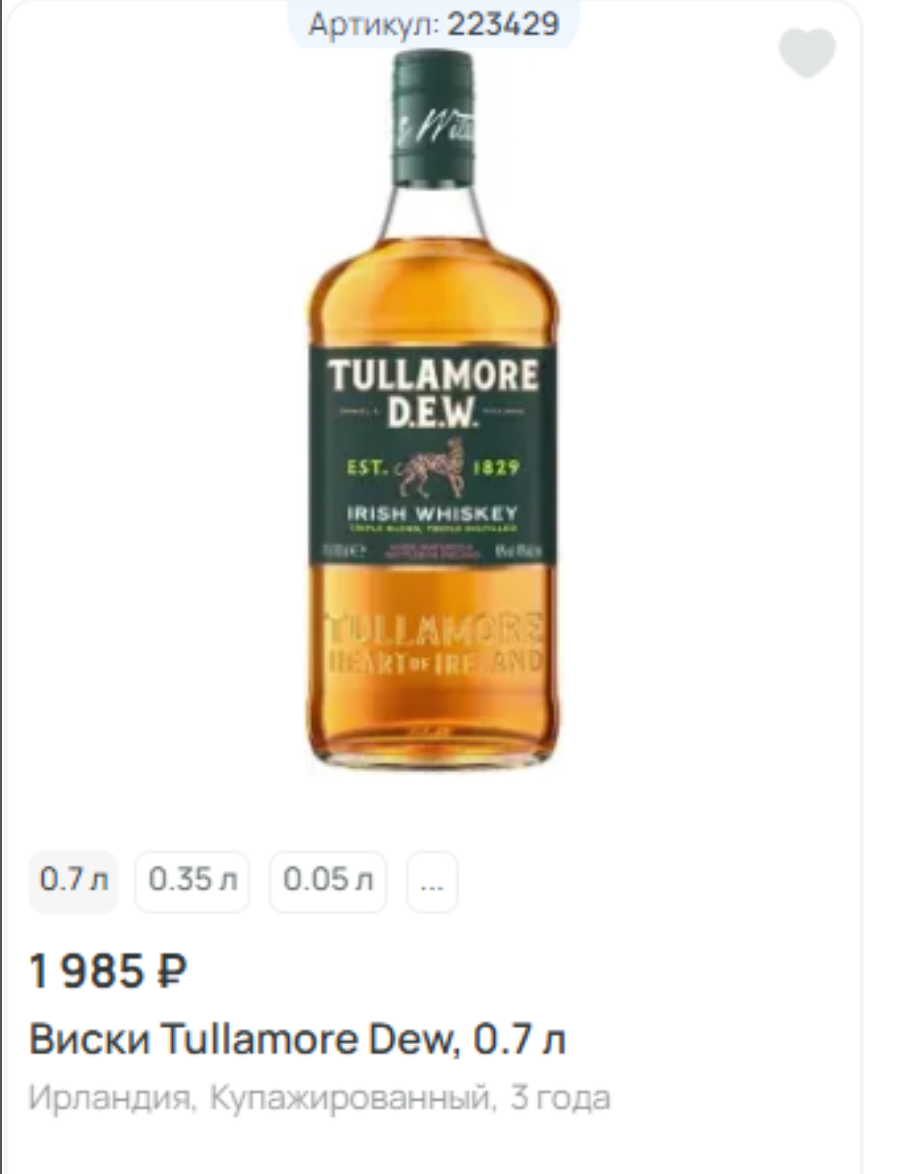Viewport: 906px width, 1174px height.
Task: Click the 3 года aging attribute
Action: click(x=560, y=1098)
